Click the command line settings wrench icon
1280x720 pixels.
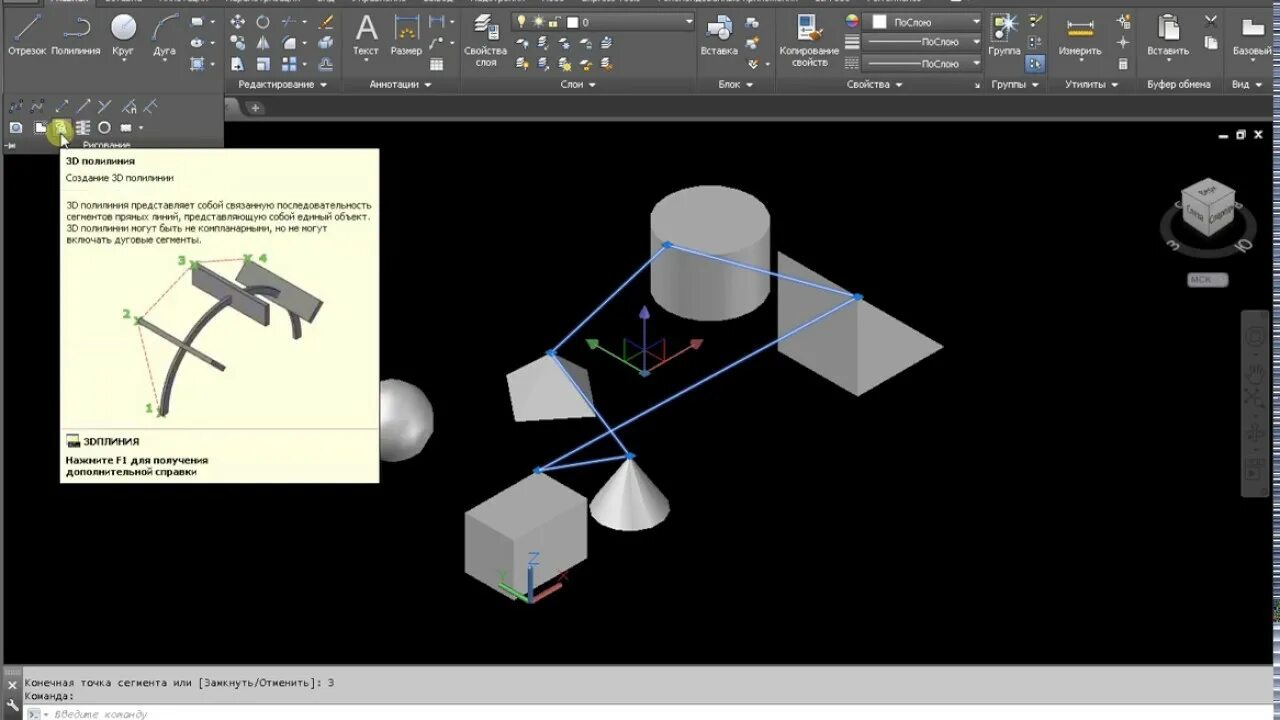(x=13, y=704)
